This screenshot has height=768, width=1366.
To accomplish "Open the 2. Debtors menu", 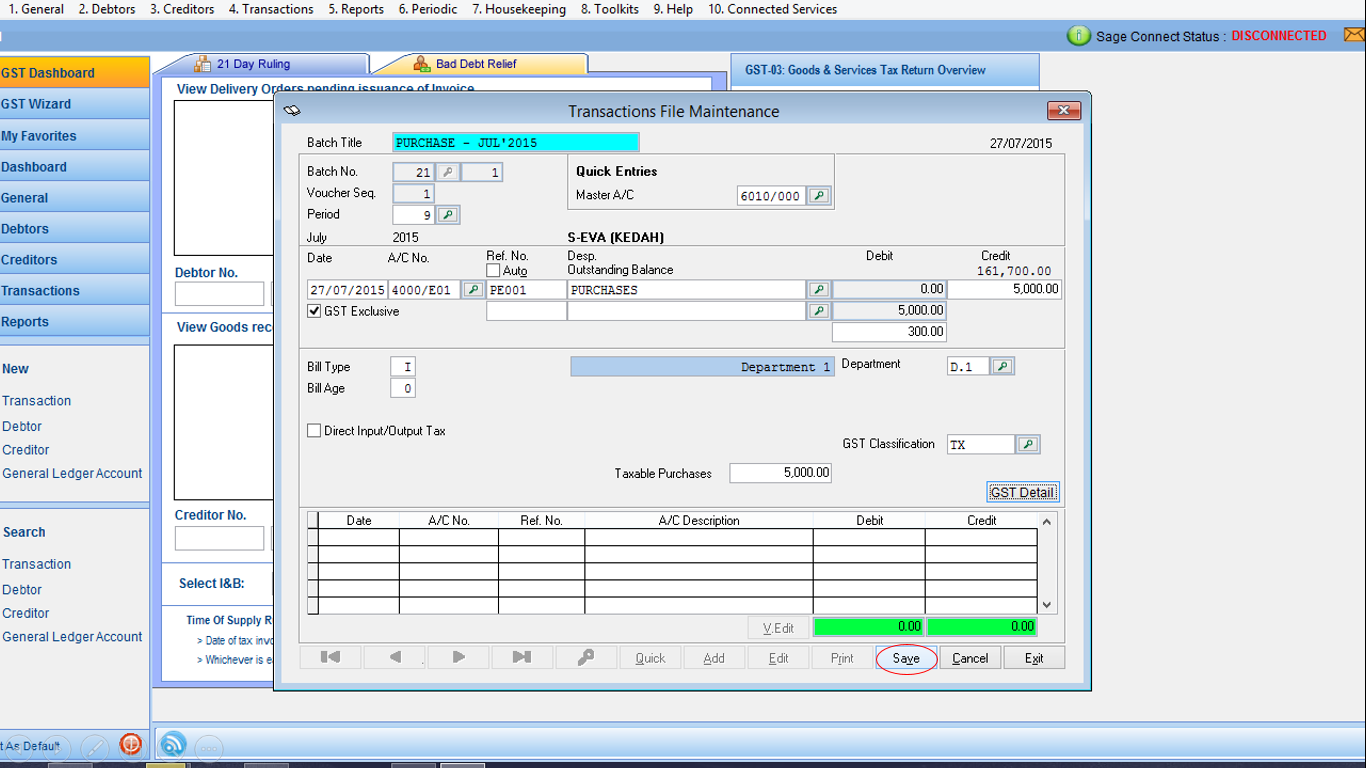I will [107, 9].
